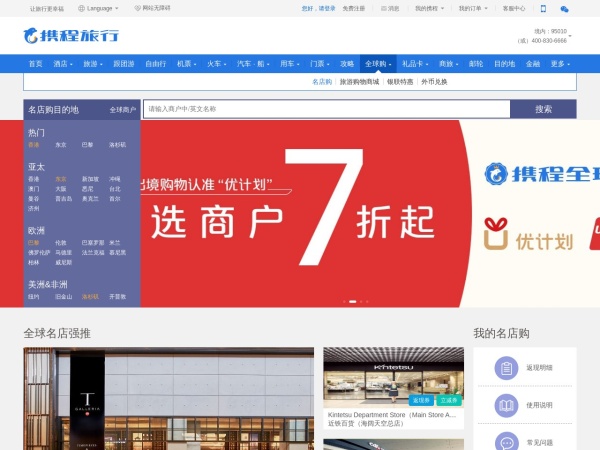Open 消息 messages in top bar
Image resolution: width=600 pixels, height=450 pixels.
[390, 8]
